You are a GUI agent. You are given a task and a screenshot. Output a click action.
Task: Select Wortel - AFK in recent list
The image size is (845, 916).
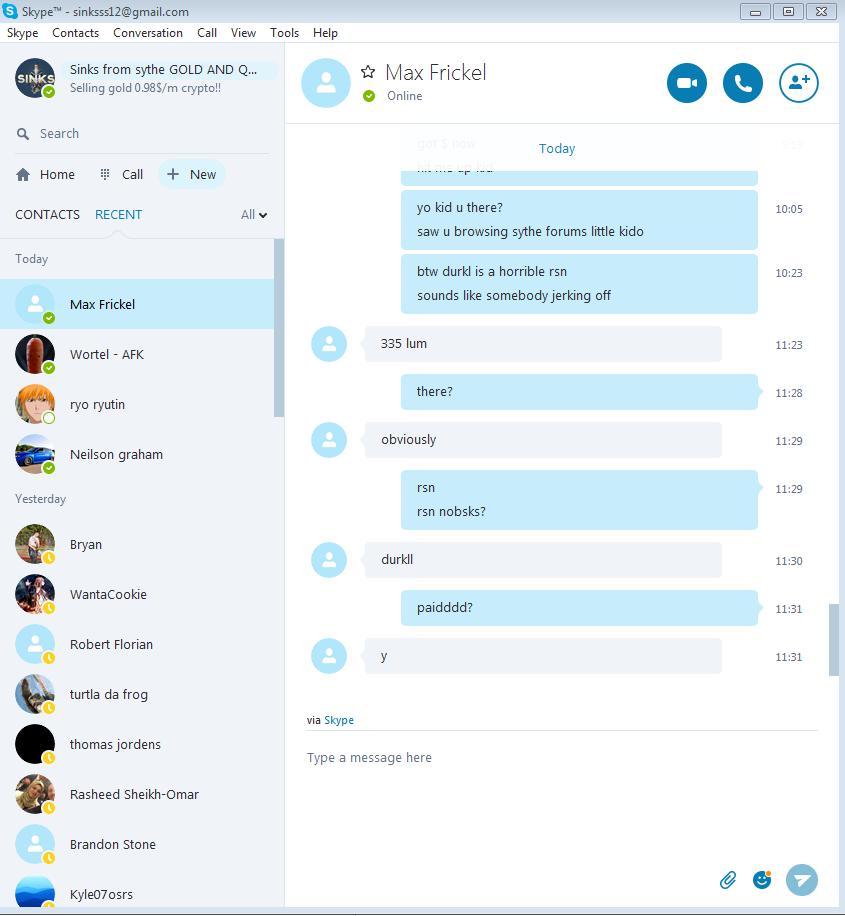coord(137,355)
